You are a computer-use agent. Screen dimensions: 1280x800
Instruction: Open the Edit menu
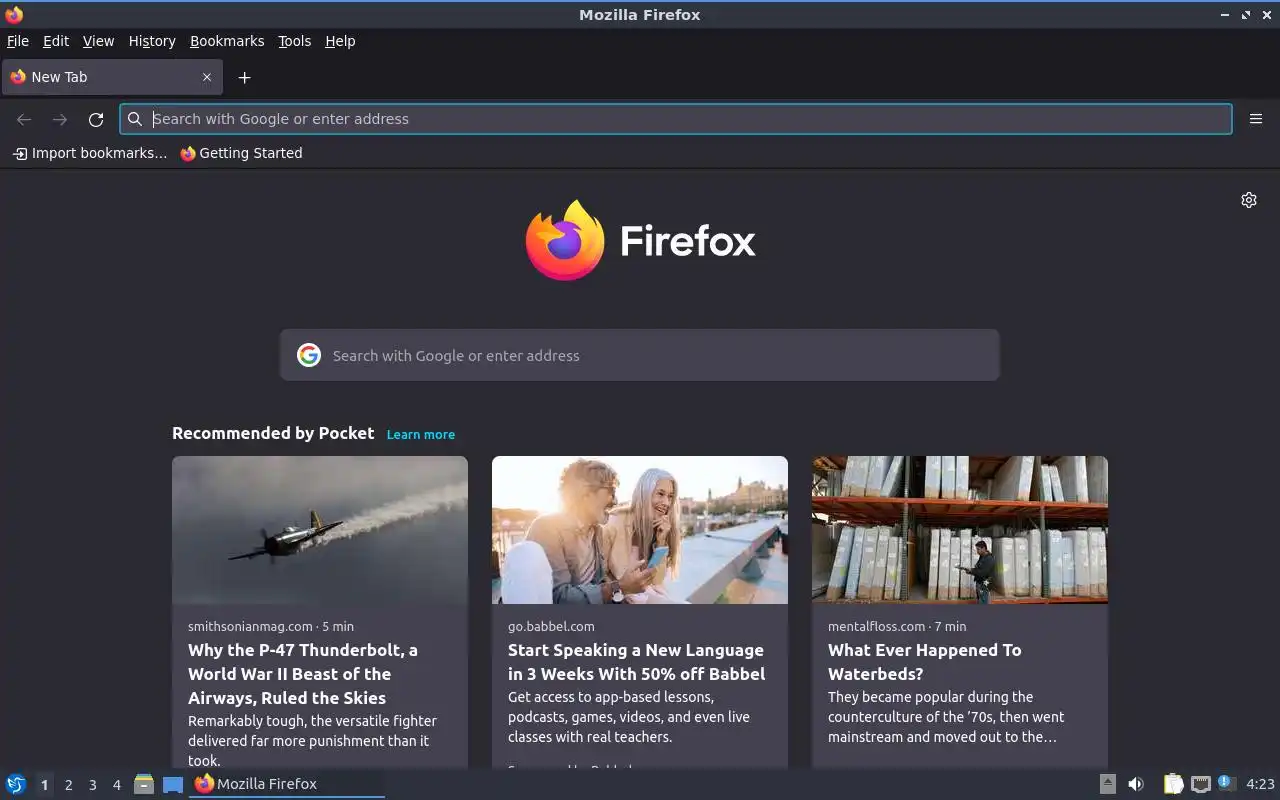pos(56,41)
